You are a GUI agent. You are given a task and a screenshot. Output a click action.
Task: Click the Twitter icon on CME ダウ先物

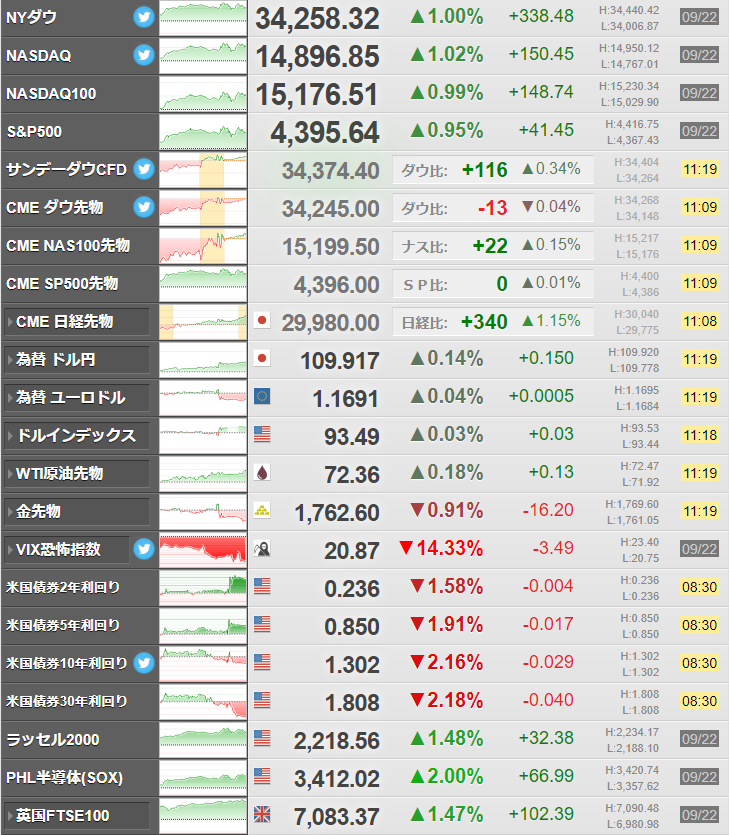click(144, 207)
